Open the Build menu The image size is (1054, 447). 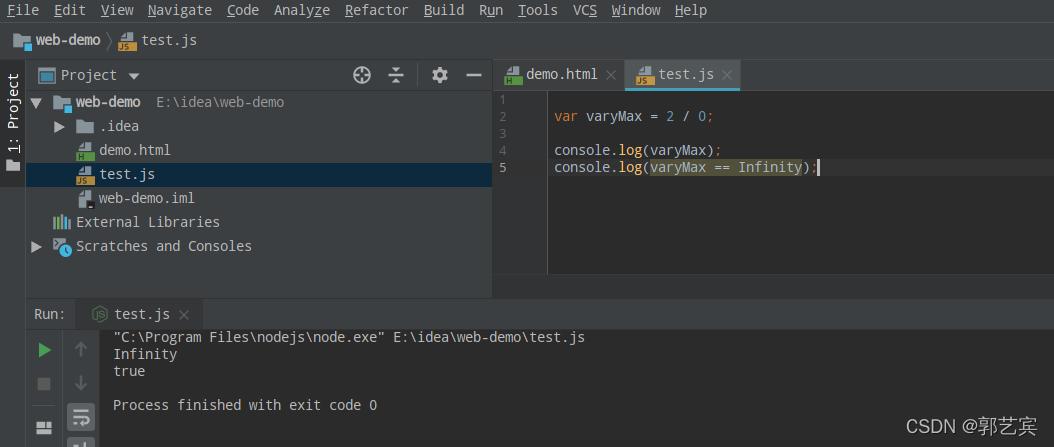444,10
